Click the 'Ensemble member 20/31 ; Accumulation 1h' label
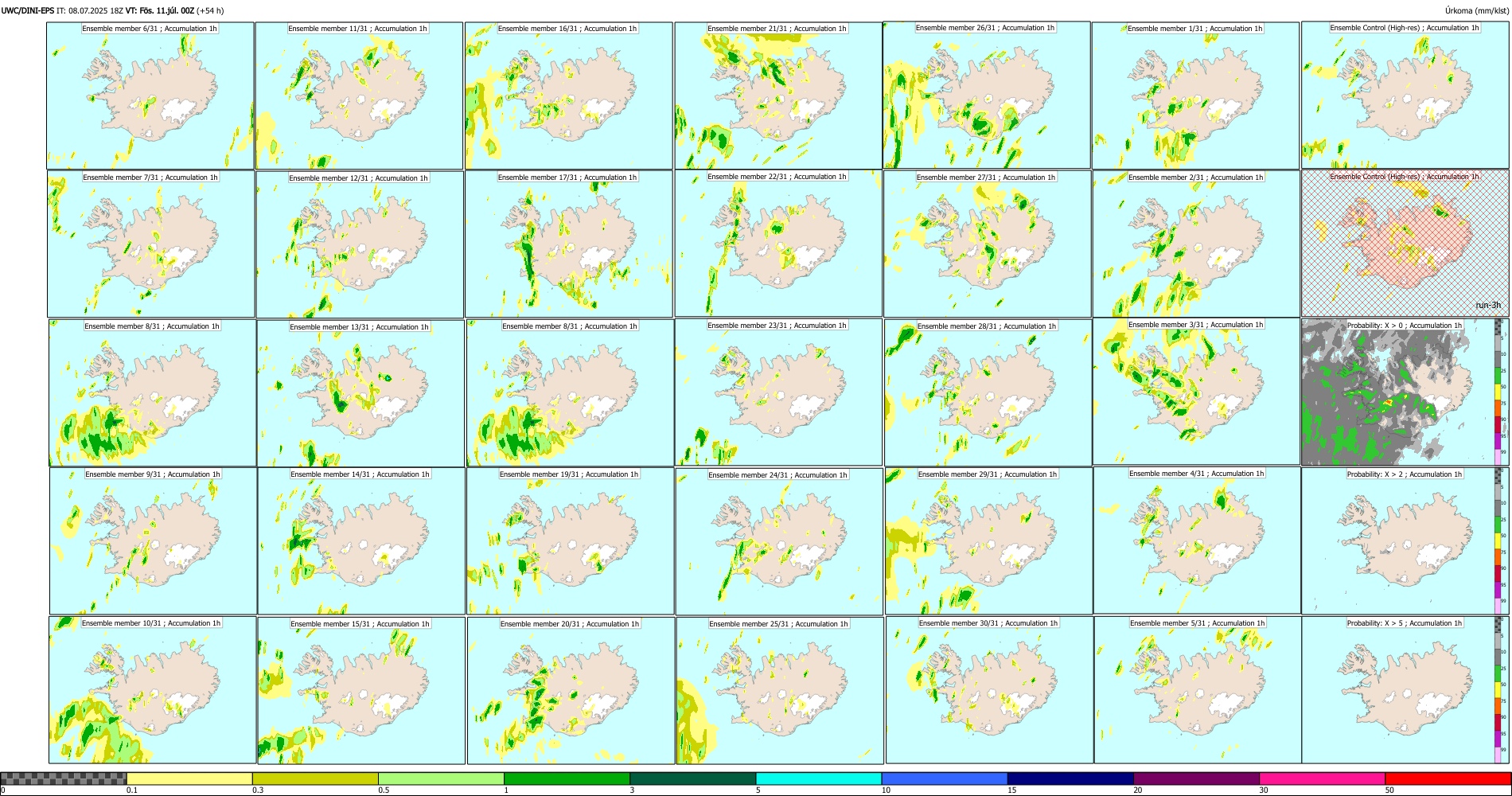This screenshot has height=796, width=1512. [570, 624]
